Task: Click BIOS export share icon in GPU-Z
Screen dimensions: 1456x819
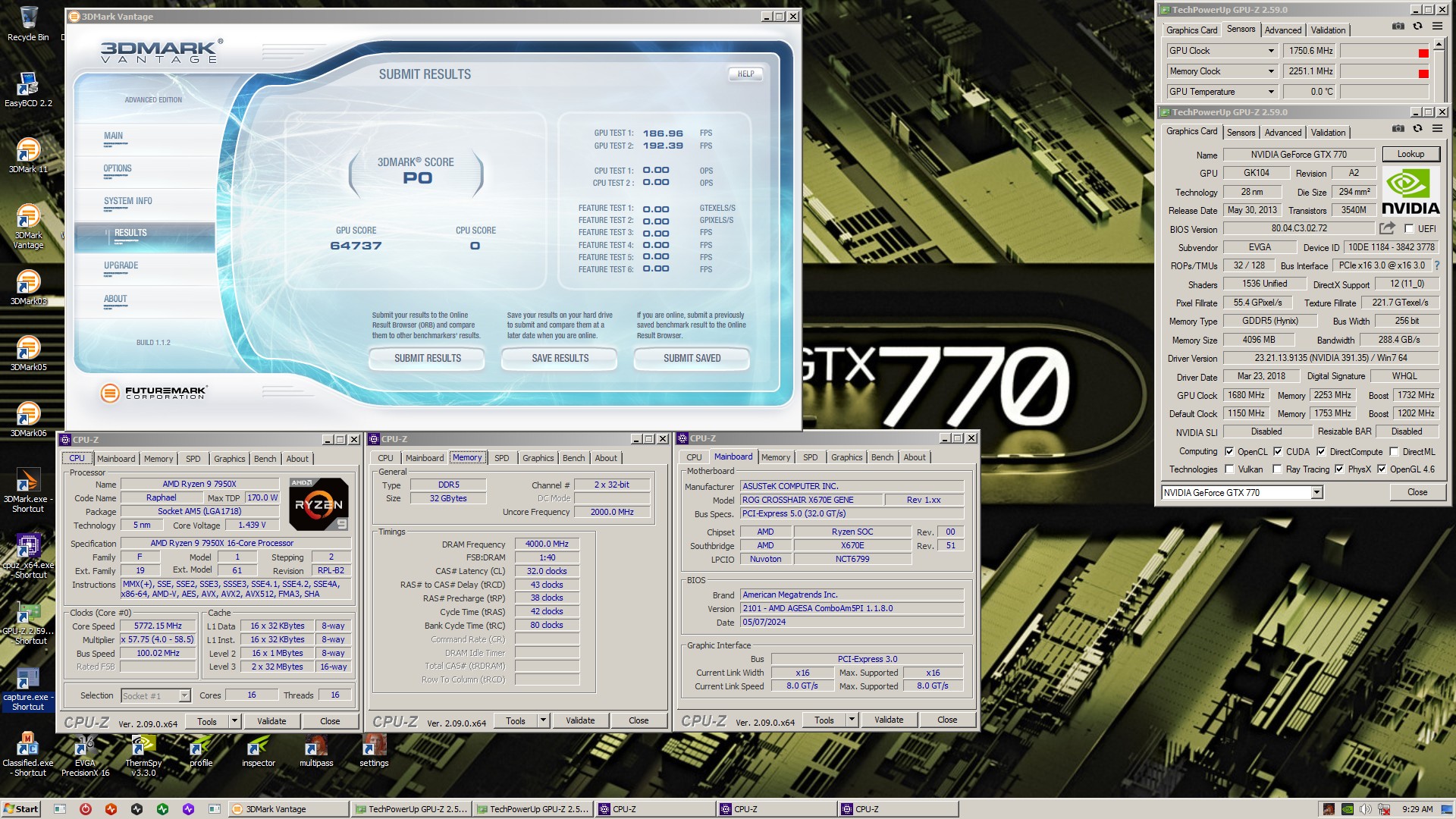Action: pyautogui.click(x=1387, y=227)
